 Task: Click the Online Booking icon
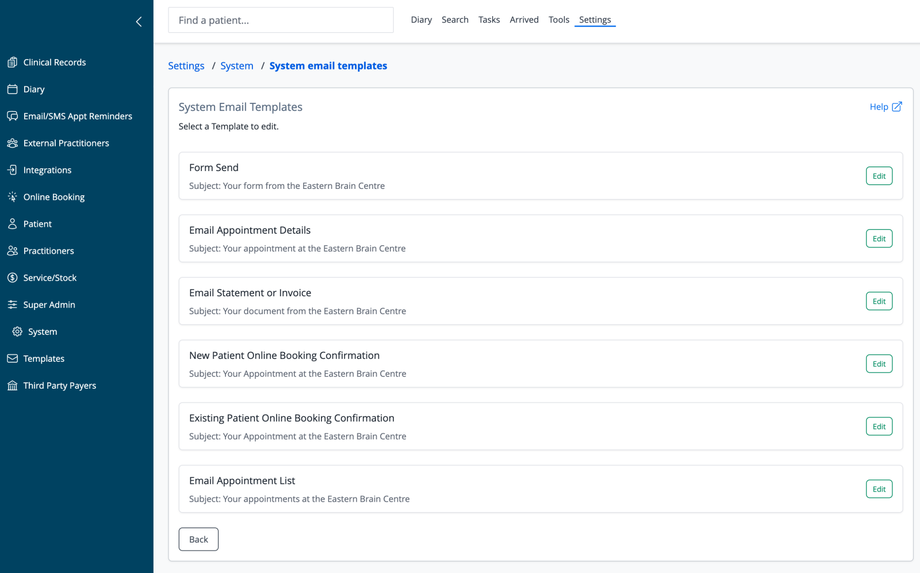pyautogui.click(x=13, y=197)
